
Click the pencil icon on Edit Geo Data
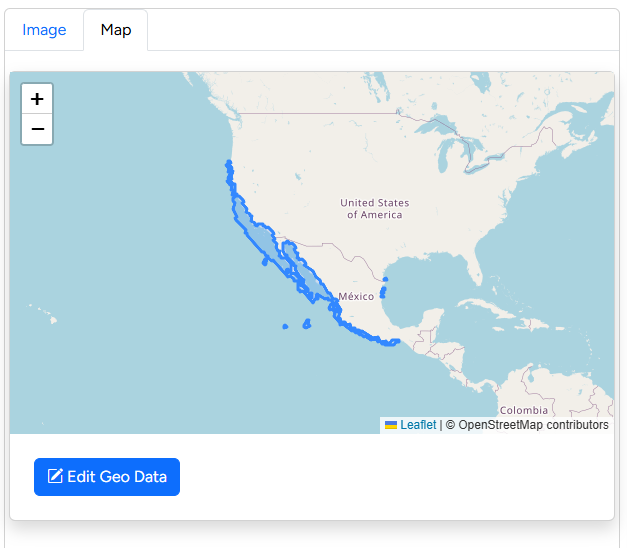coord(55,477)
